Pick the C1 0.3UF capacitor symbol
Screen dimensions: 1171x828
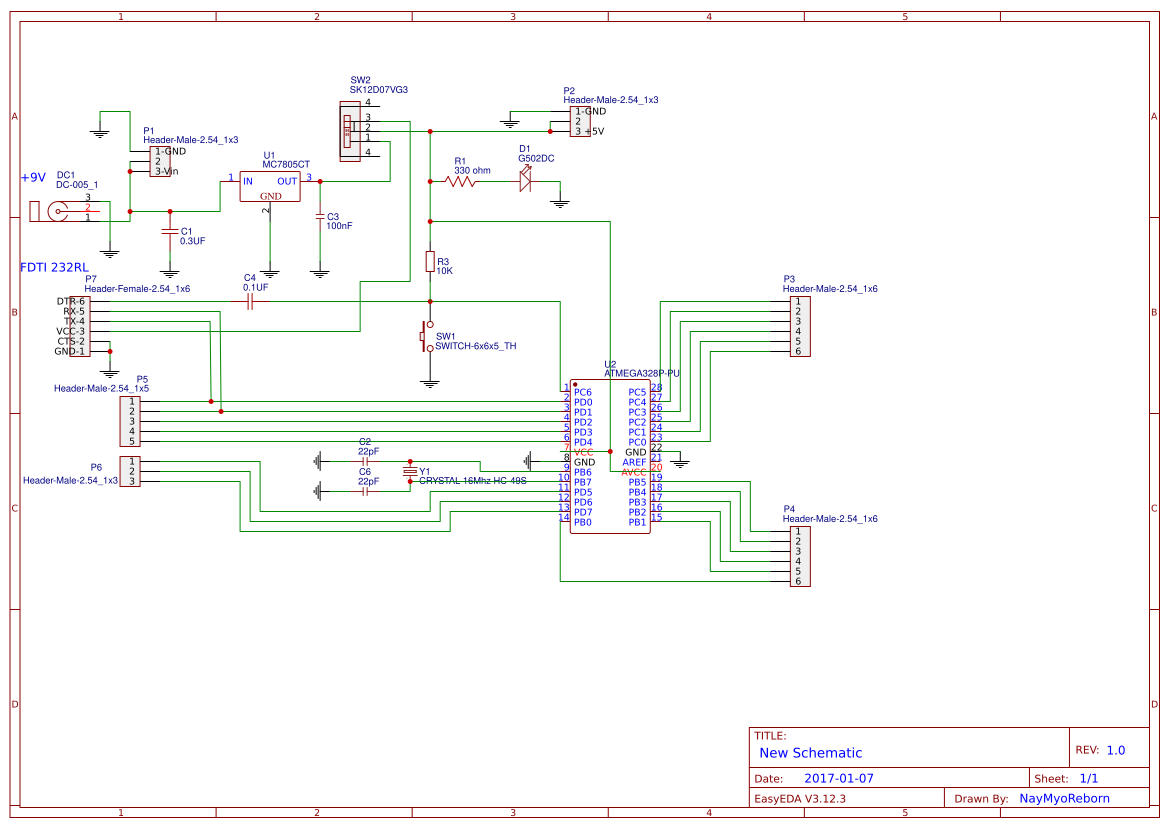170,232
